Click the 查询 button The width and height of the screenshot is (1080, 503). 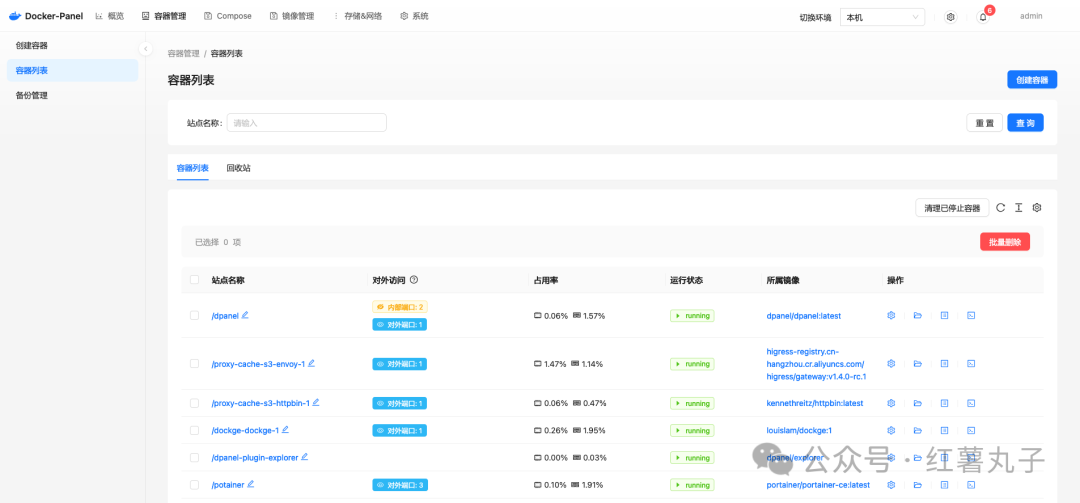[x=1025, y=123]
